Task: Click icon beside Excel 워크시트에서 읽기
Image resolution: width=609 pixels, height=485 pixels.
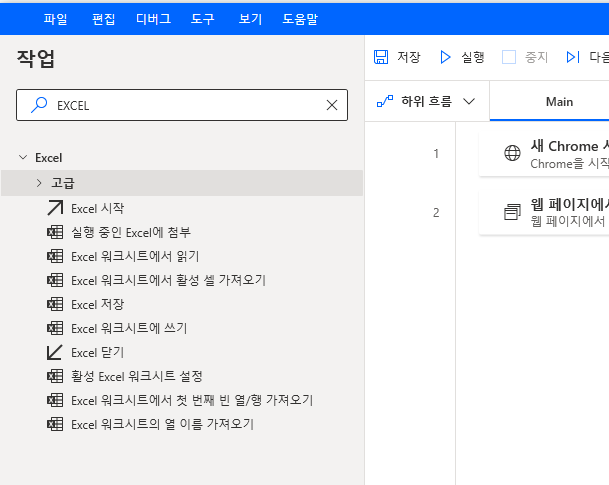Action: (55, 256)
